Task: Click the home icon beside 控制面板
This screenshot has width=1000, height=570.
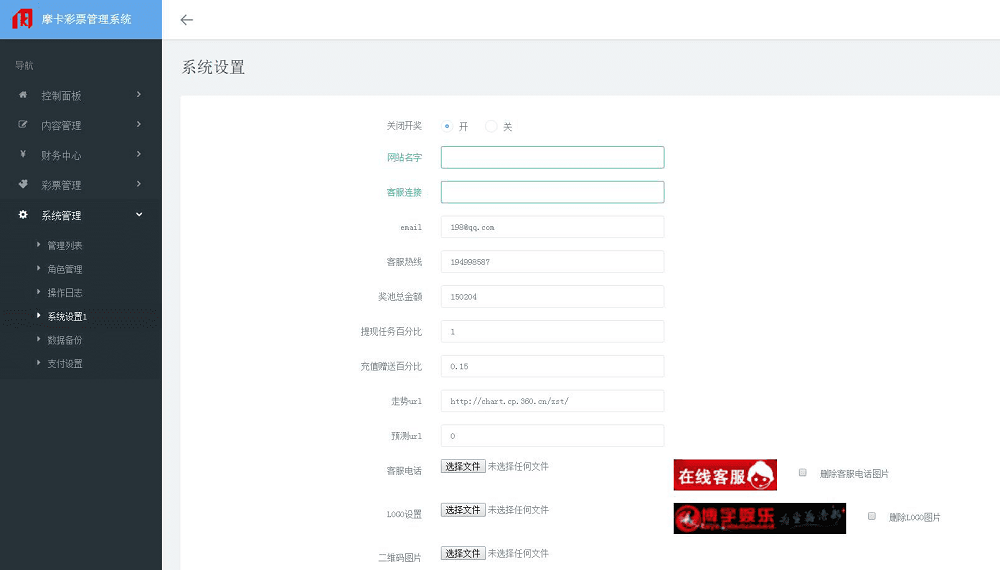Action: [23, 95]
